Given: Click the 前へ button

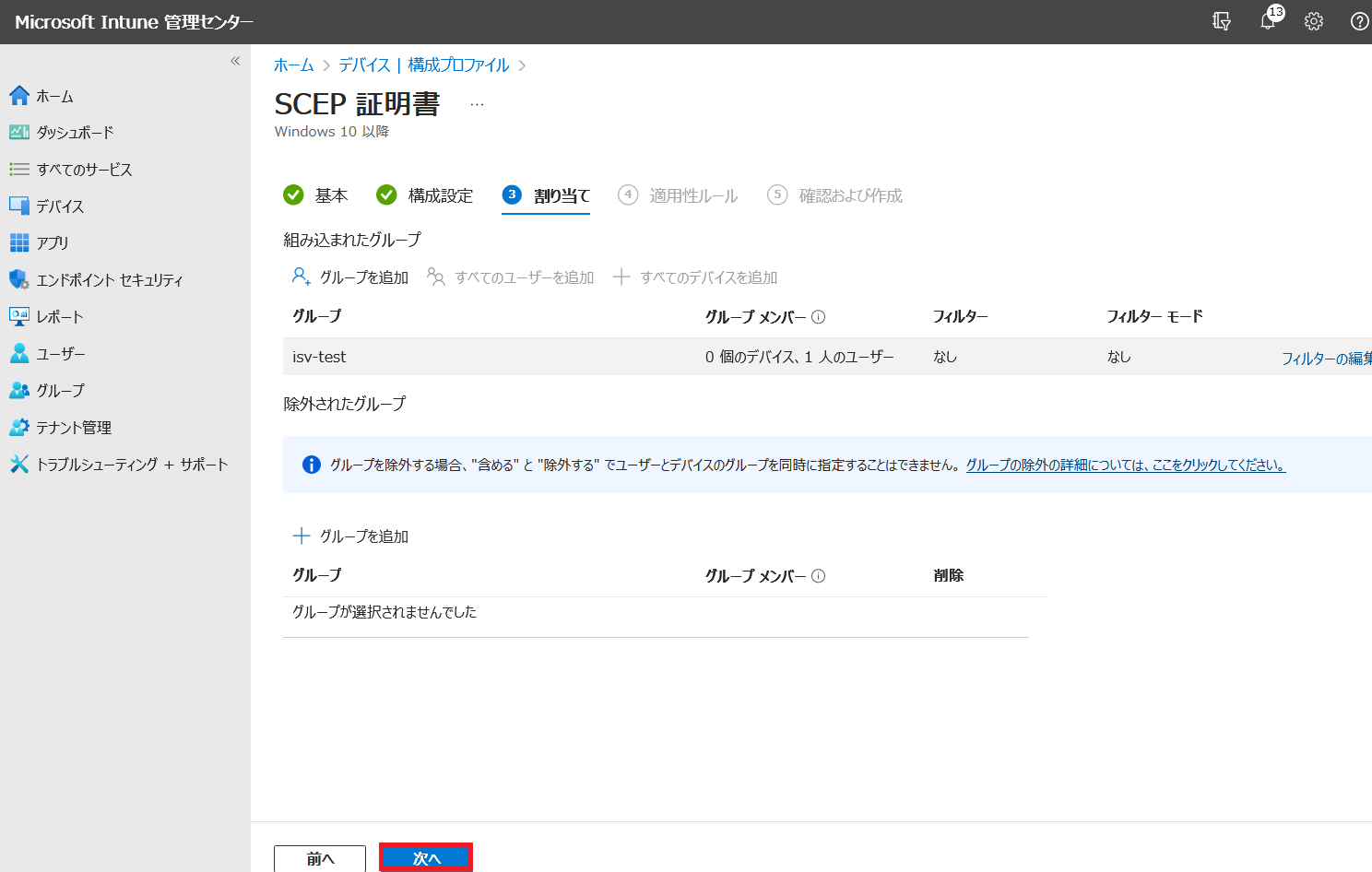Looking at the screenshot, I should pyautogui.click(x=320, y=858).
